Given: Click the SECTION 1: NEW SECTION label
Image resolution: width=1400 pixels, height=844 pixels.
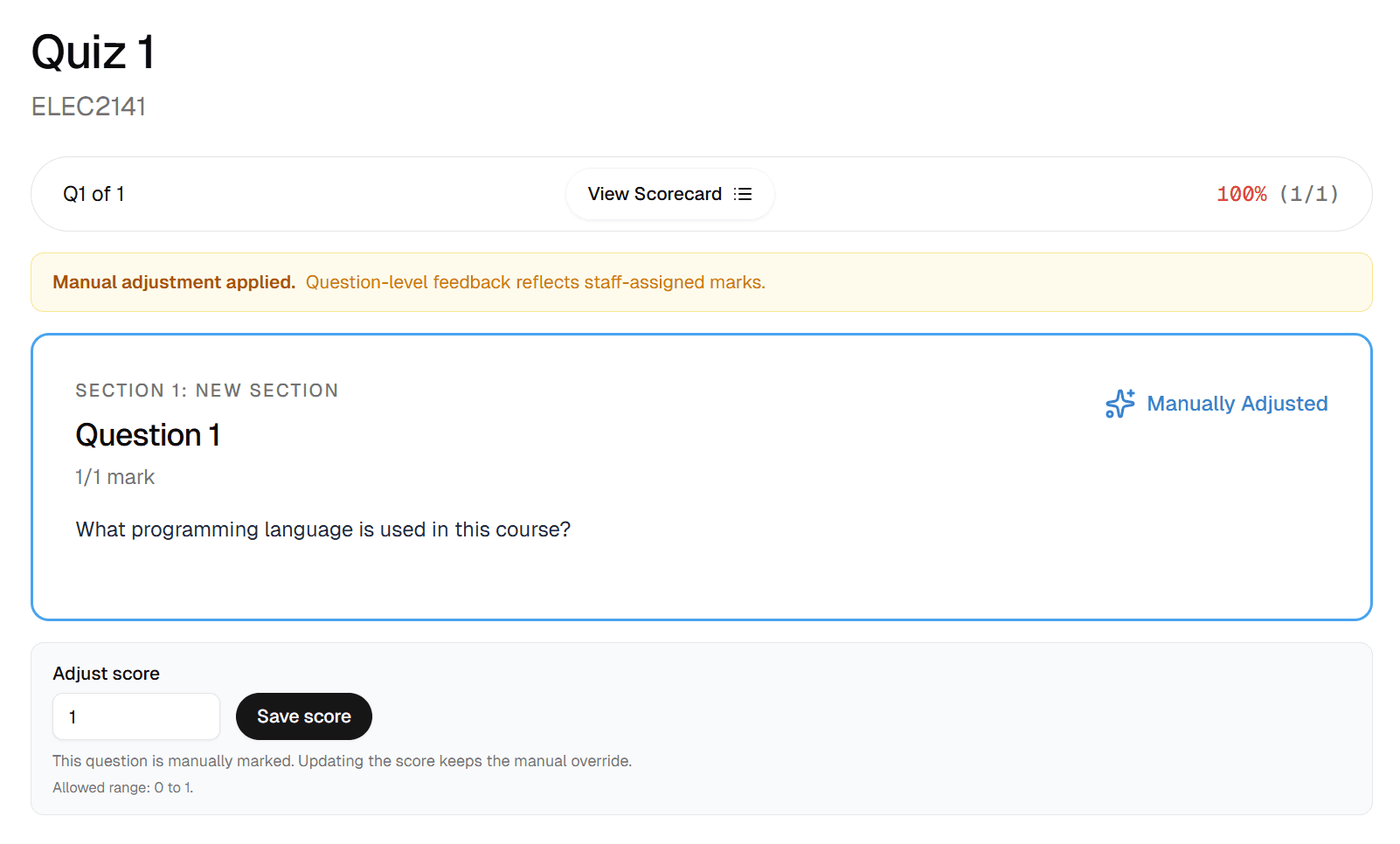Looking at the screenshot, I should [x=207, y=391].
